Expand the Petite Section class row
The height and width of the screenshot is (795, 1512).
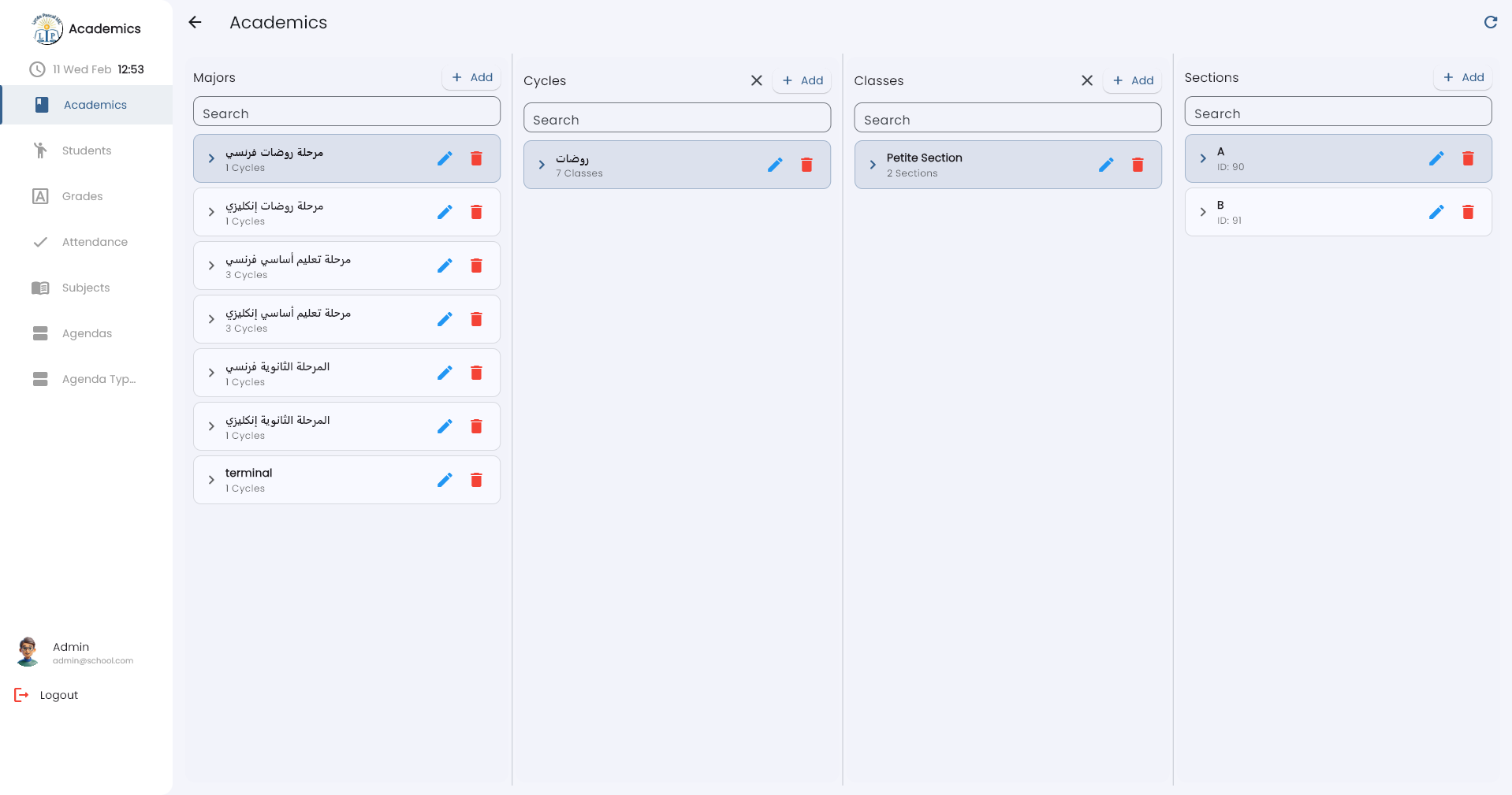click(873, 165)
